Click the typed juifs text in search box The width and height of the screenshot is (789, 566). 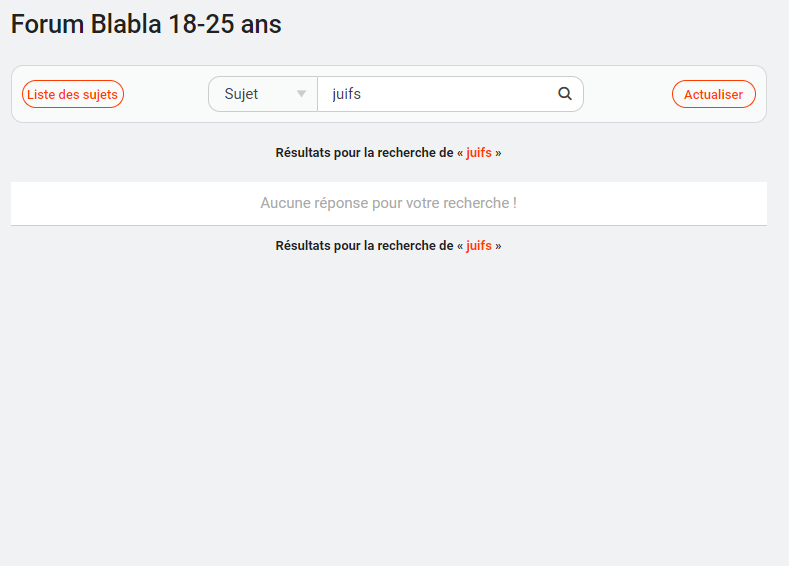tap(346, 94)
